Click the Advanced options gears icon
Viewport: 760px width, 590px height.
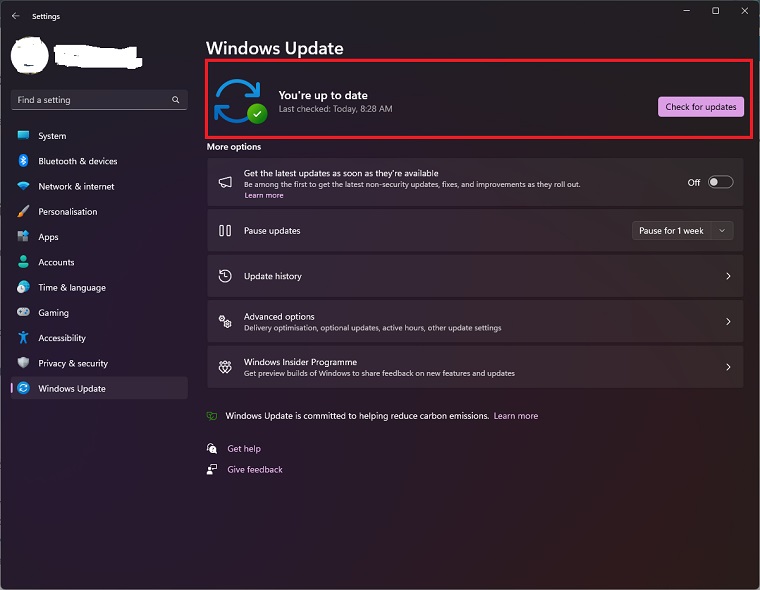[x=225, y=321]
